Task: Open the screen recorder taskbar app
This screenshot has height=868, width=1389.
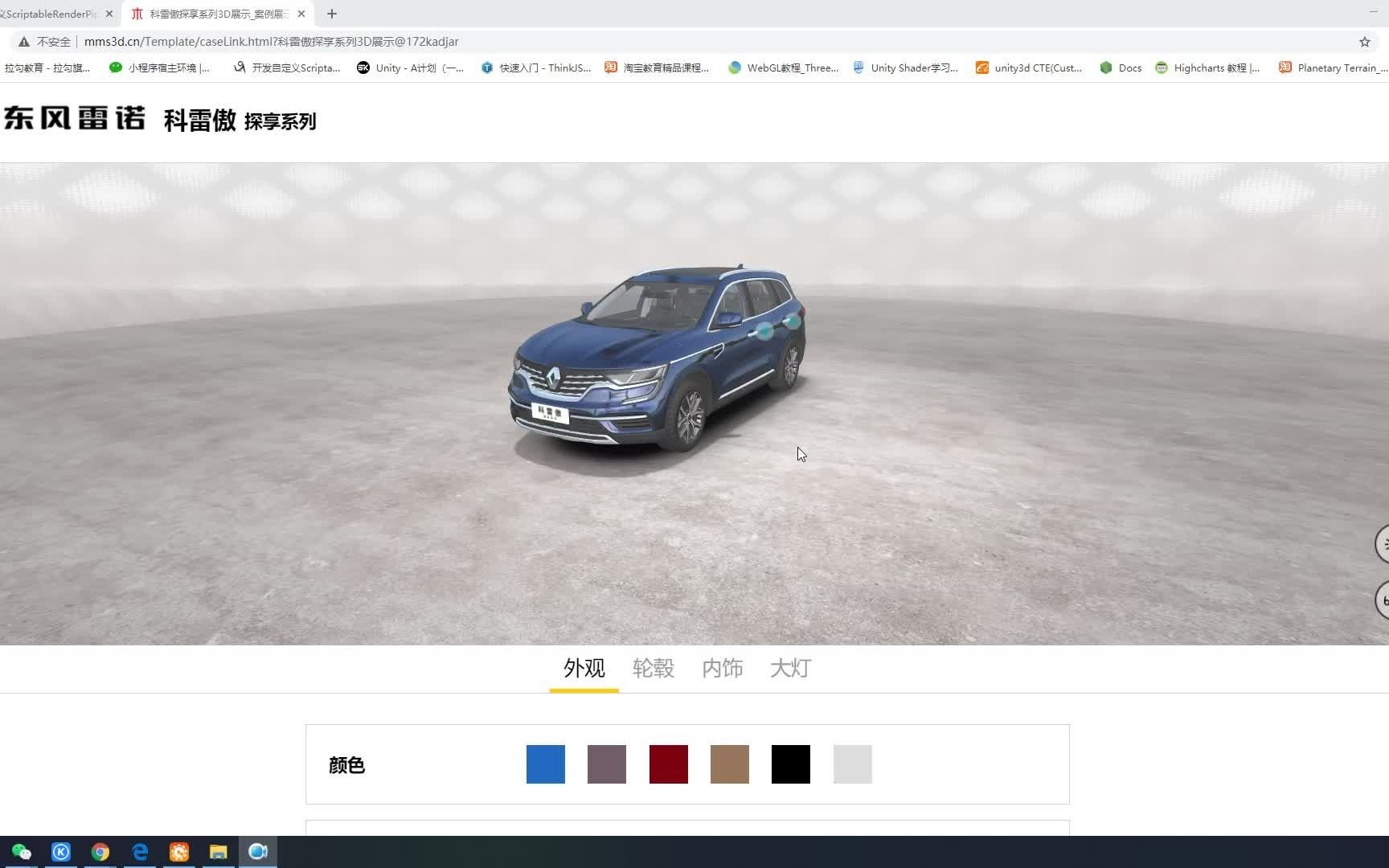Action: click(x=258, y=852)
